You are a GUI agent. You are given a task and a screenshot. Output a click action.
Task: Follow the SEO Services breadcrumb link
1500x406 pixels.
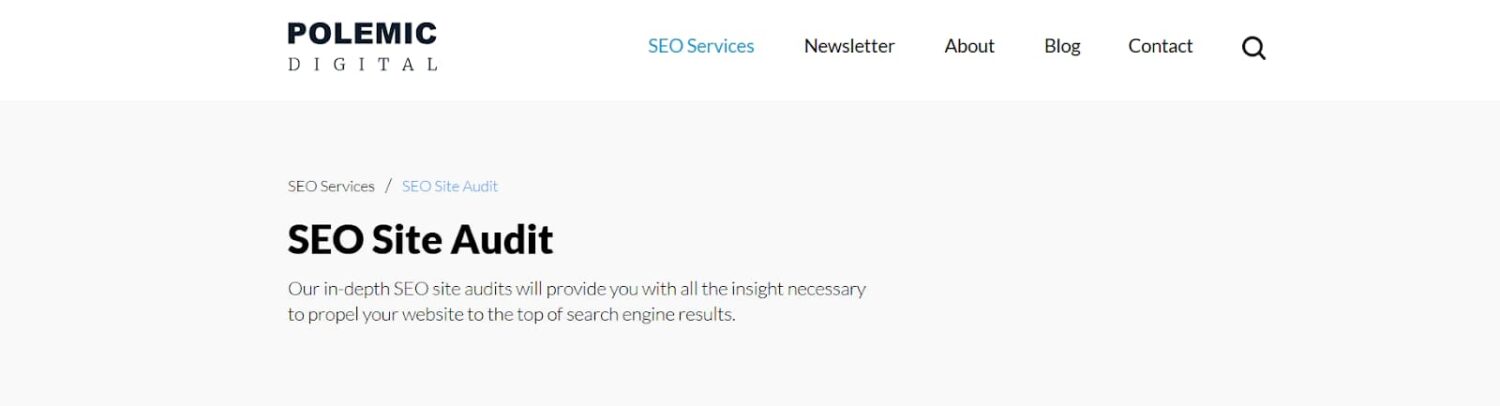pos(331,186)
